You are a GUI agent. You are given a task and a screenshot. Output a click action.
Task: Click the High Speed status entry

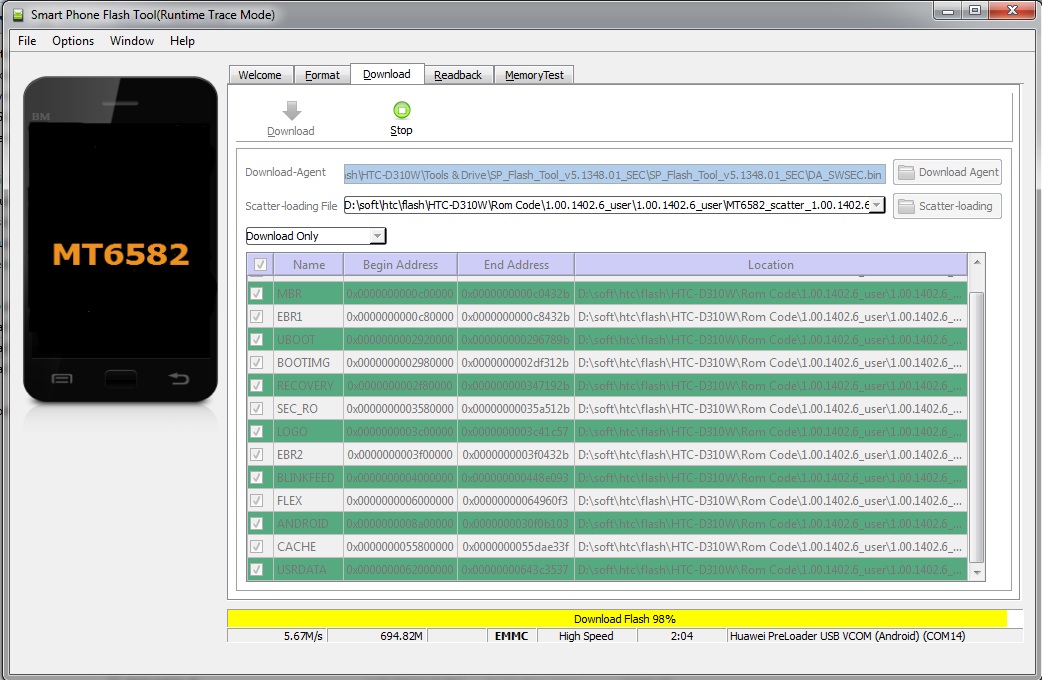coord(586,636)
